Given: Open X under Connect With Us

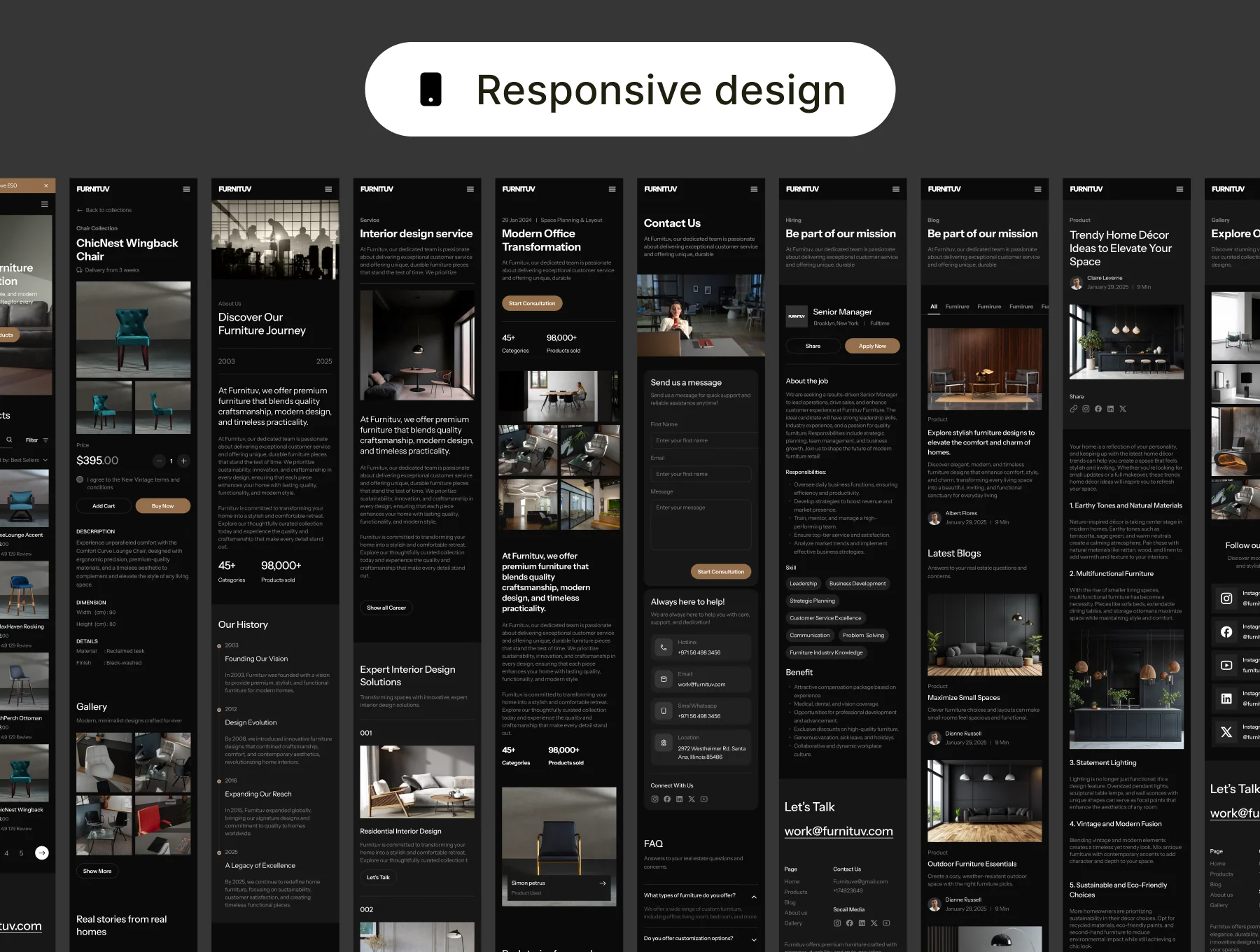Looking at the screenshot, I should pos(692,799).
